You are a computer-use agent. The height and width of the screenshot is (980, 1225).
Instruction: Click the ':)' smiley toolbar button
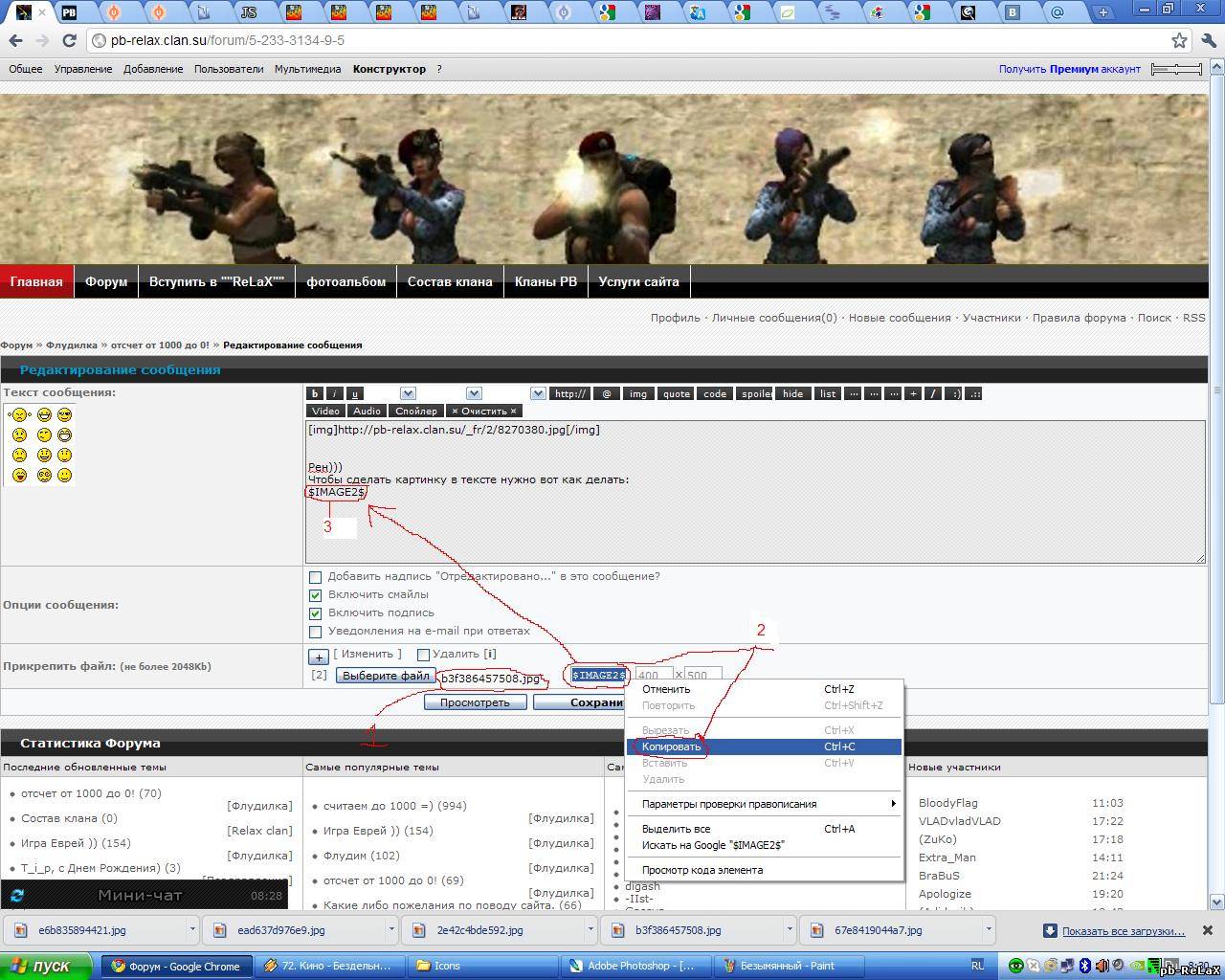tap(953, 393)
